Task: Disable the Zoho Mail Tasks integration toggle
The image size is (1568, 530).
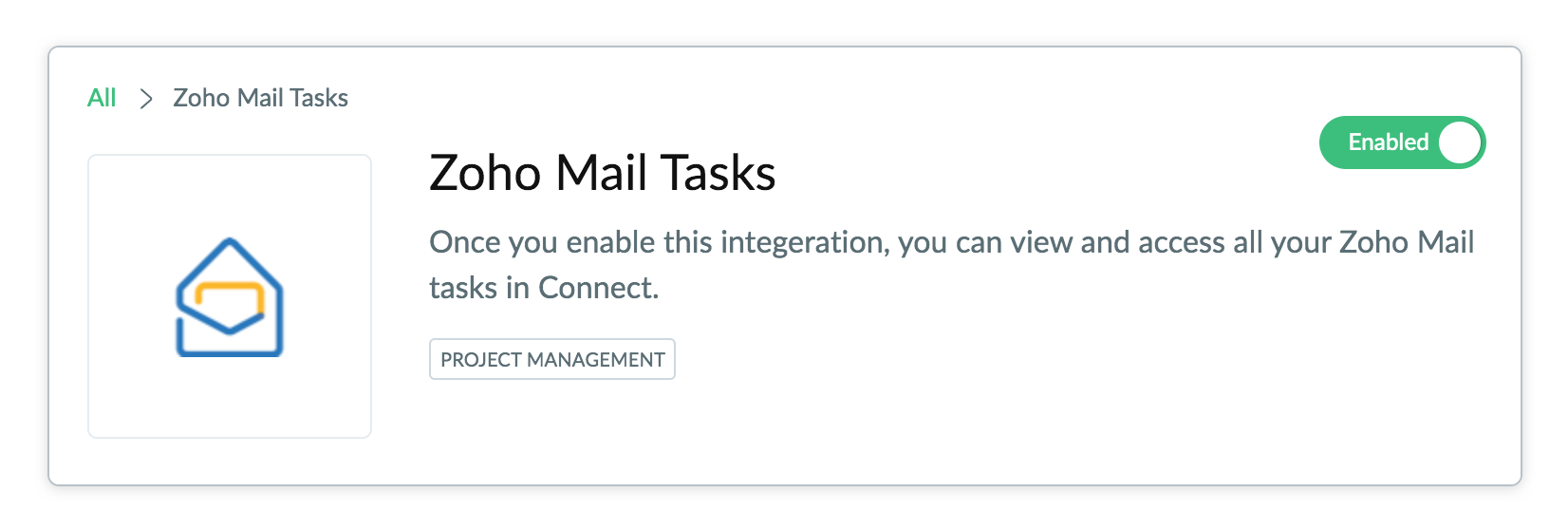Action: (x=1401, y=142)
